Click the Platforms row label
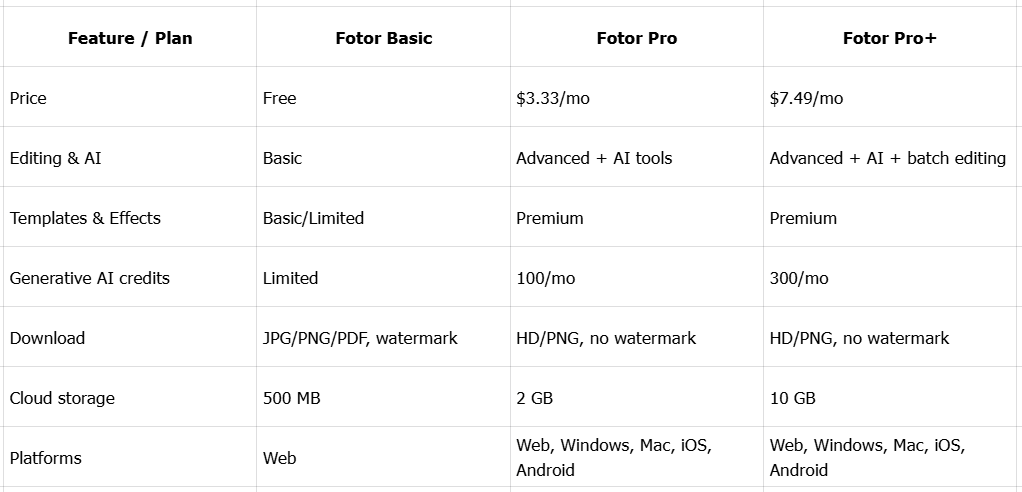 pos(46,458)
